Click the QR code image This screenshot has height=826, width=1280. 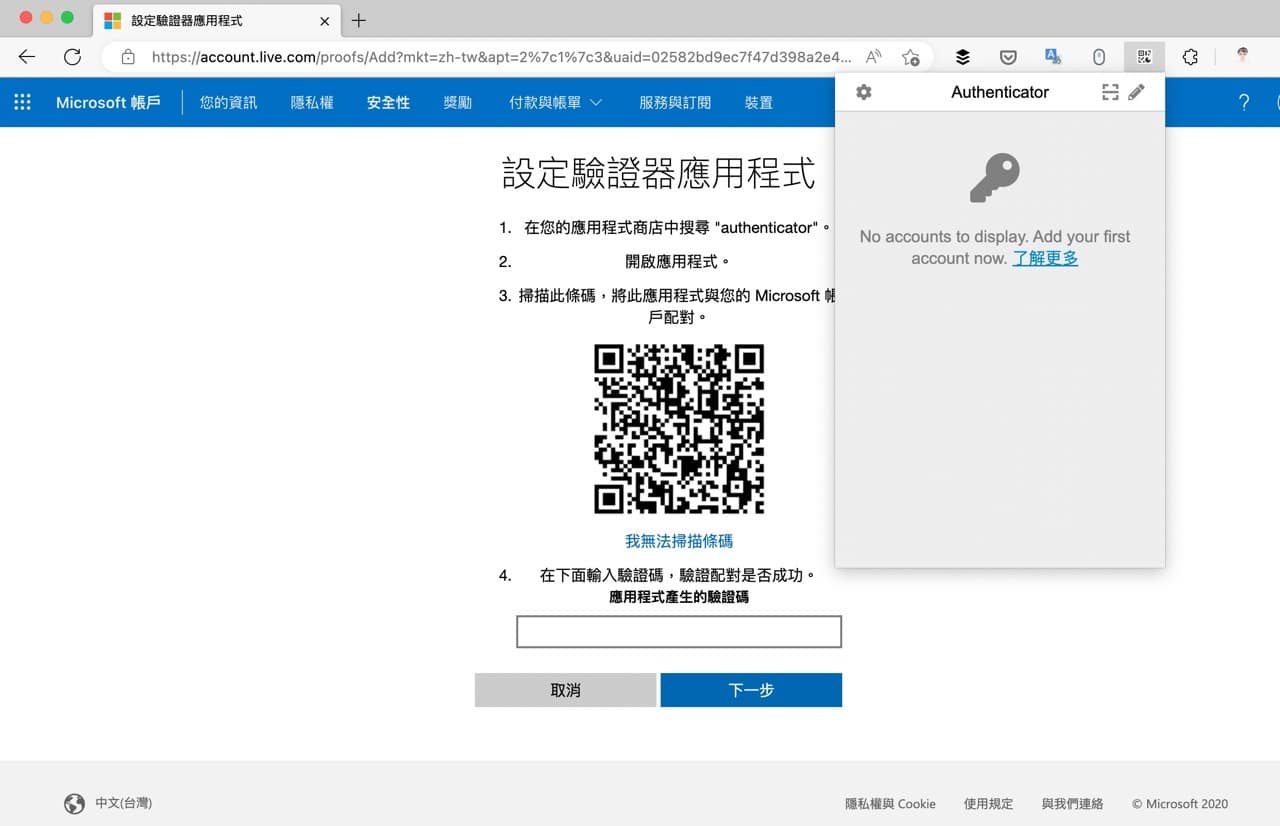tap(679, 429)
